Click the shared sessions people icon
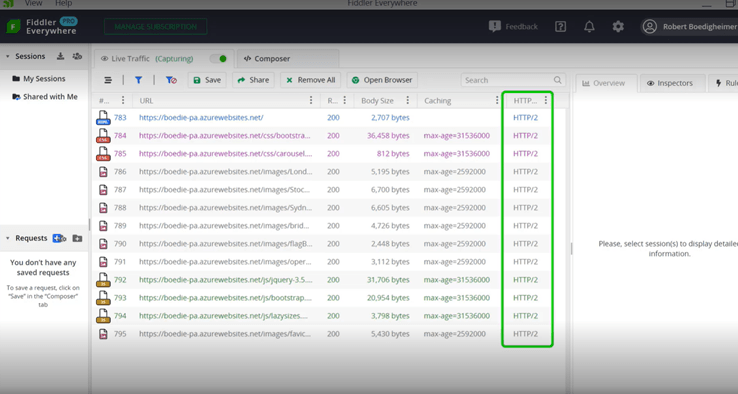Viewport: 738px width, 394px height. (77, 56)
